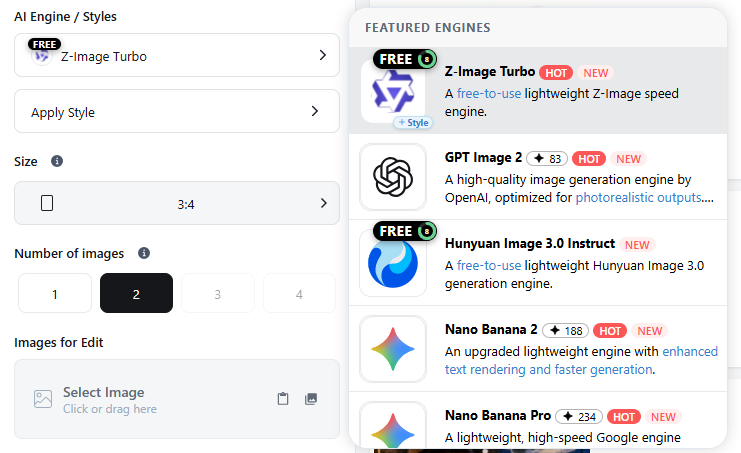The width and height of the screenshot is (741, 453).
Task: Click free-to-use link in Z-Image Turbo description
Action: tap(489, 94)
